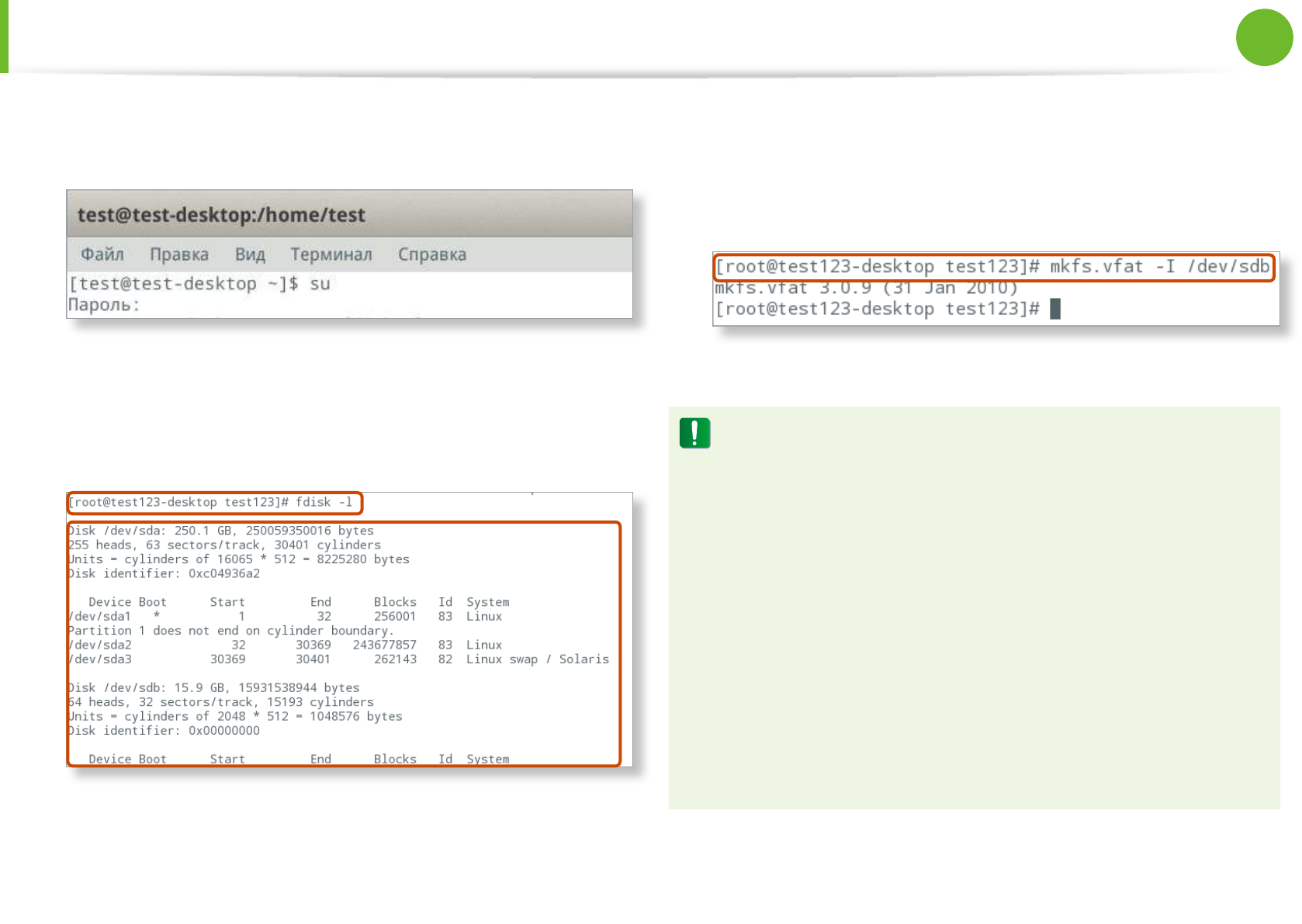Click the su command line

pos(199,284)
